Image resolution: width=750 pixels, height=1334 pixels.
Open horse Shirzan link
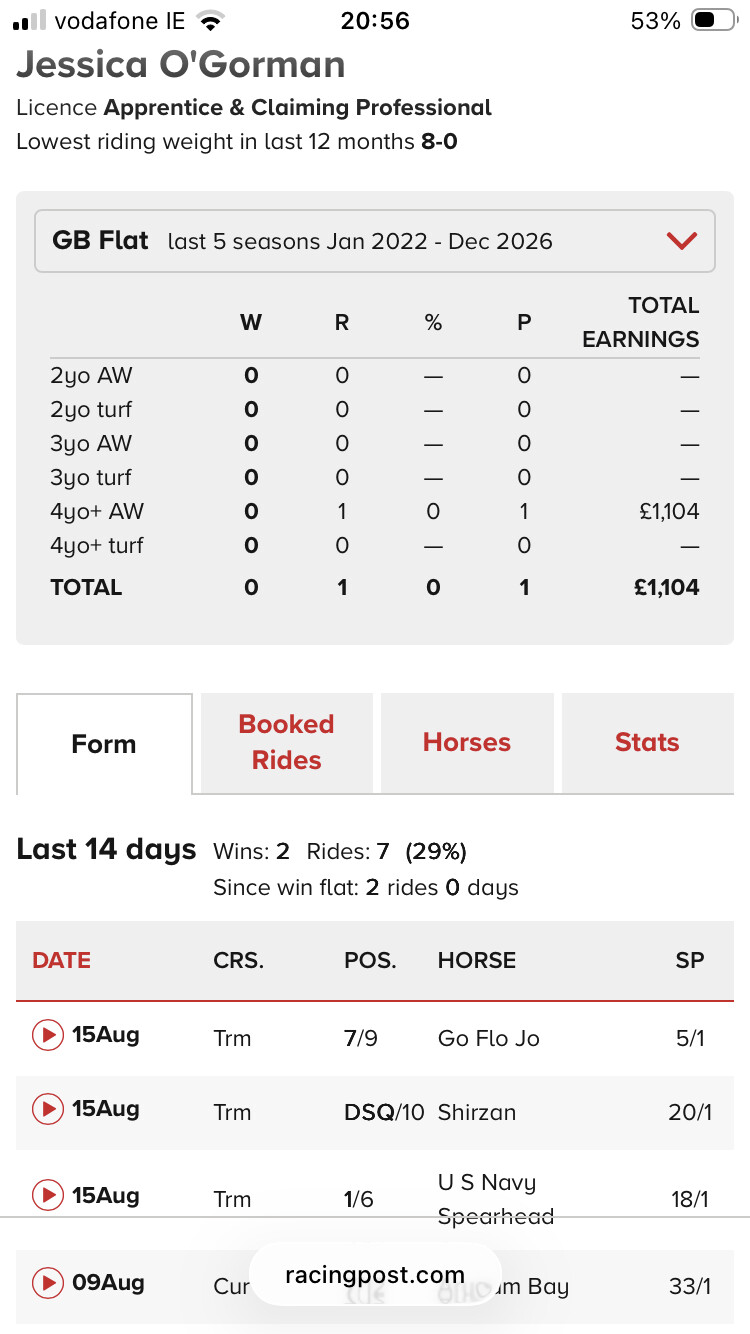coord(477,1112)
